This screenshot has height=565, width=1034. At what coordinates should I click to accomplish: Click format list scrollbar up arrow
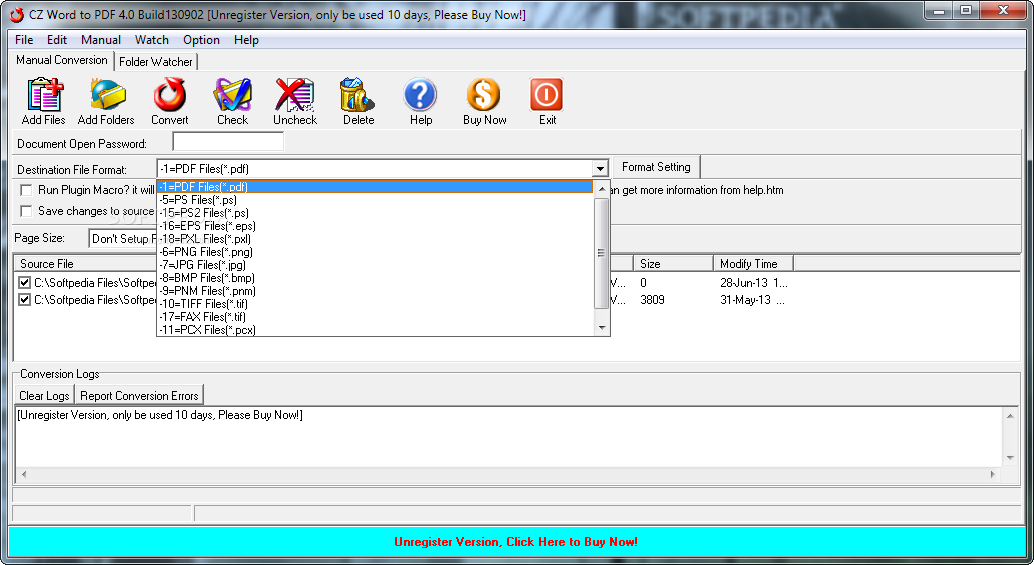click(601, 189)
